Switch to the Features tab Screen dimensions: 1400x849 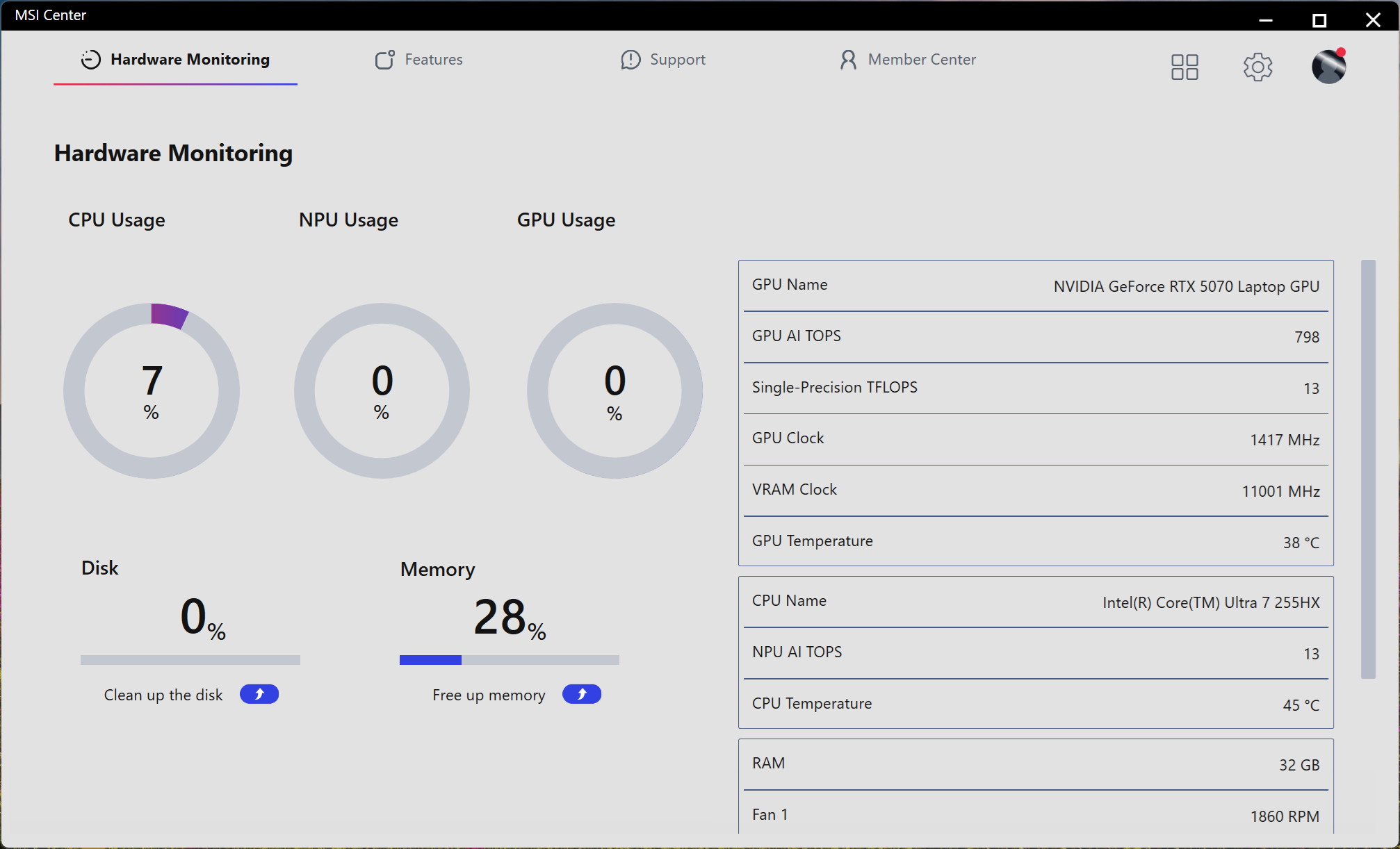433,60
